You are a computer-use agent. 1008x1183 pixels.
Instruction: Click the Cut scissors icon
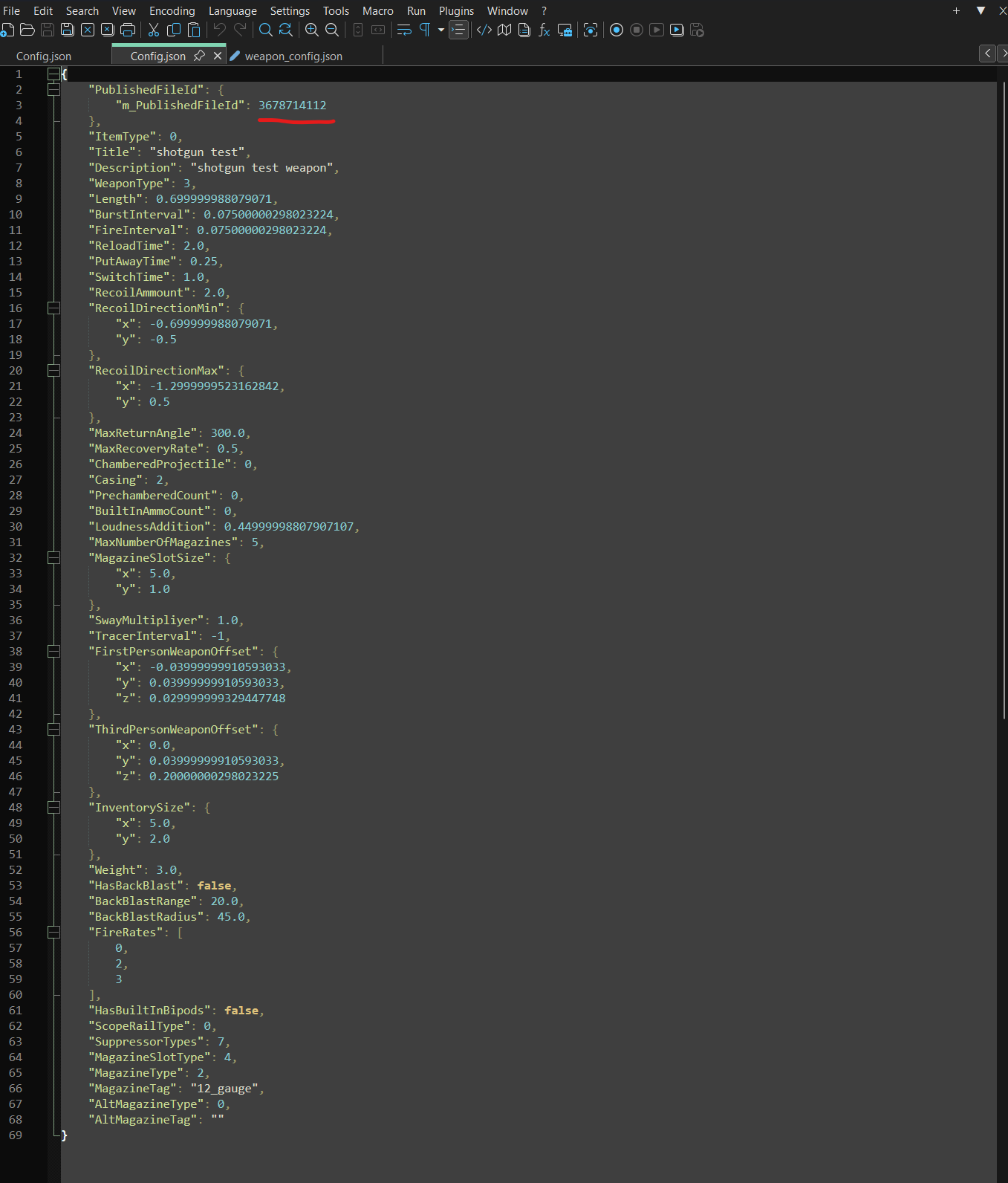[154, 30]
